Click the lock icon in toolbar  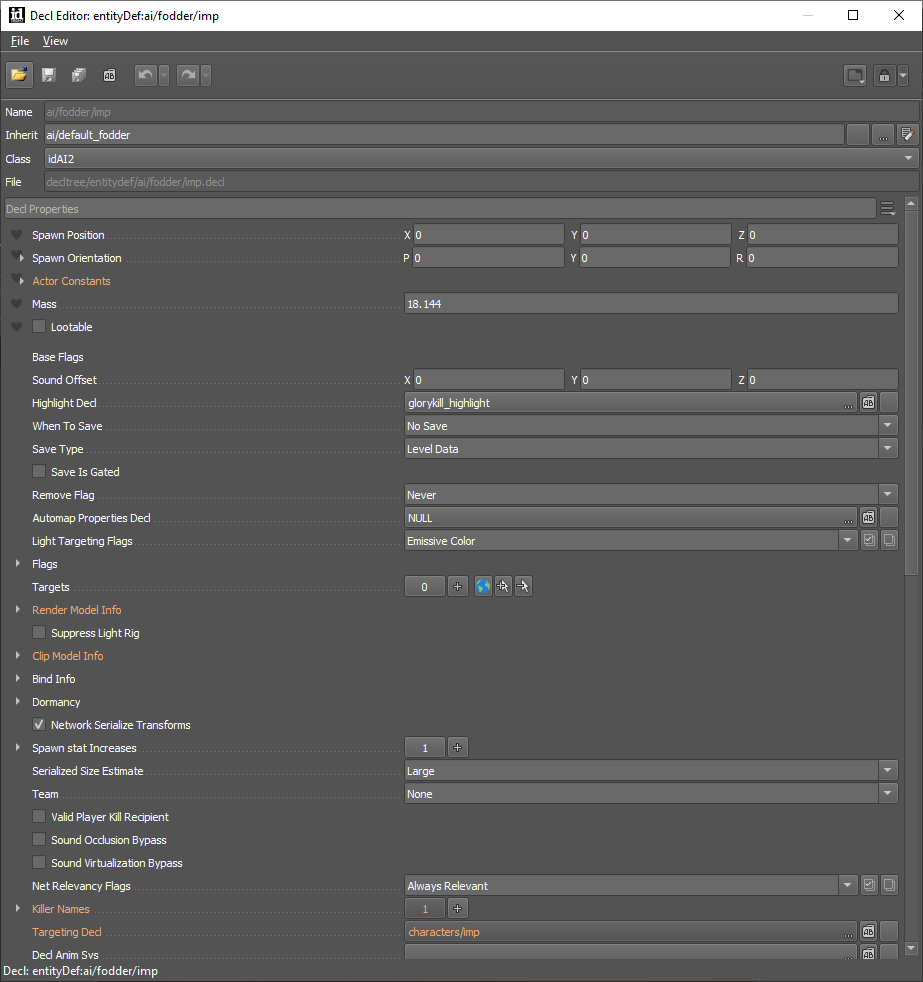click(x=884, y=76)
